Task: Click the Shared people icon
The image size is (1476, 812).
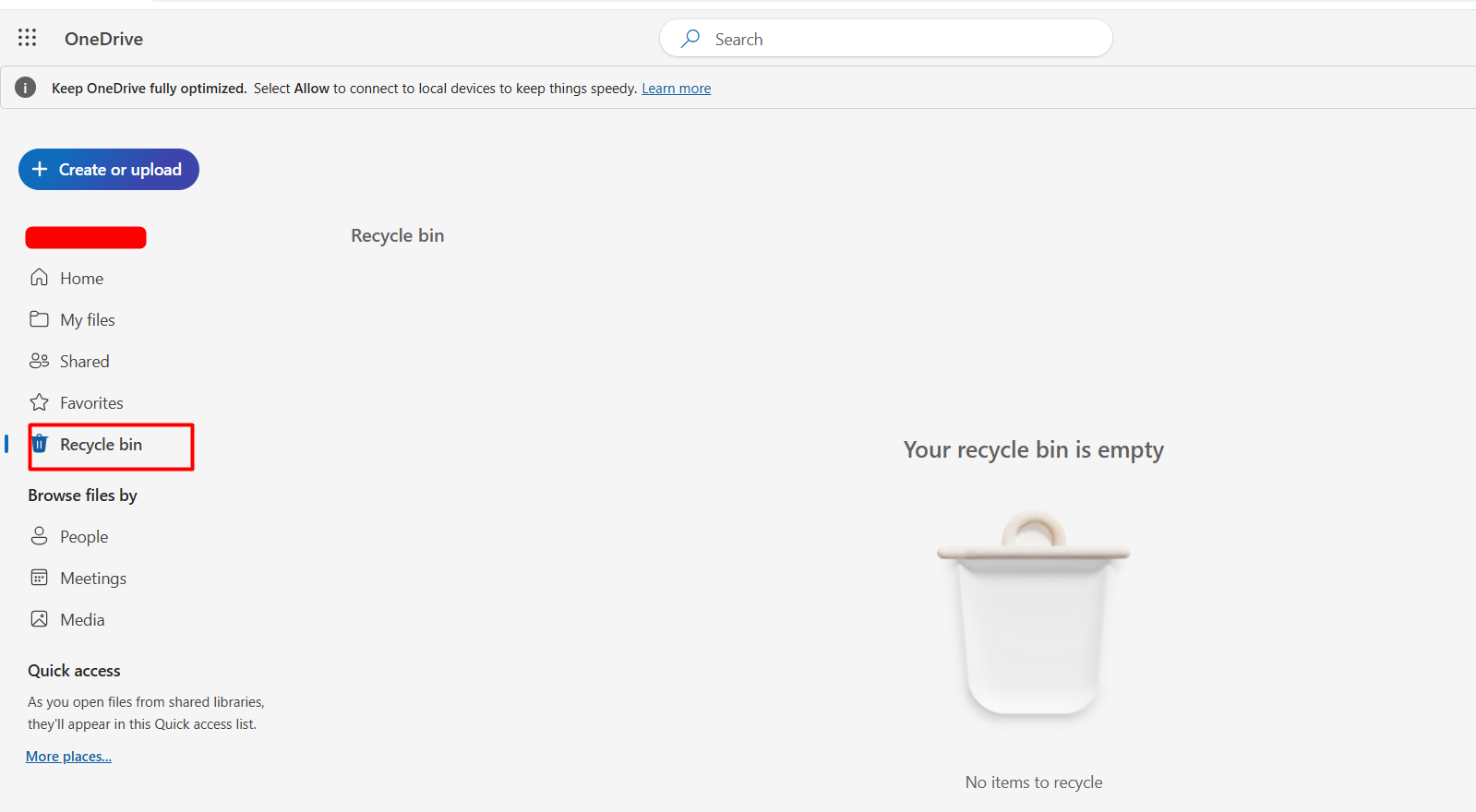Action: point(39,361)
